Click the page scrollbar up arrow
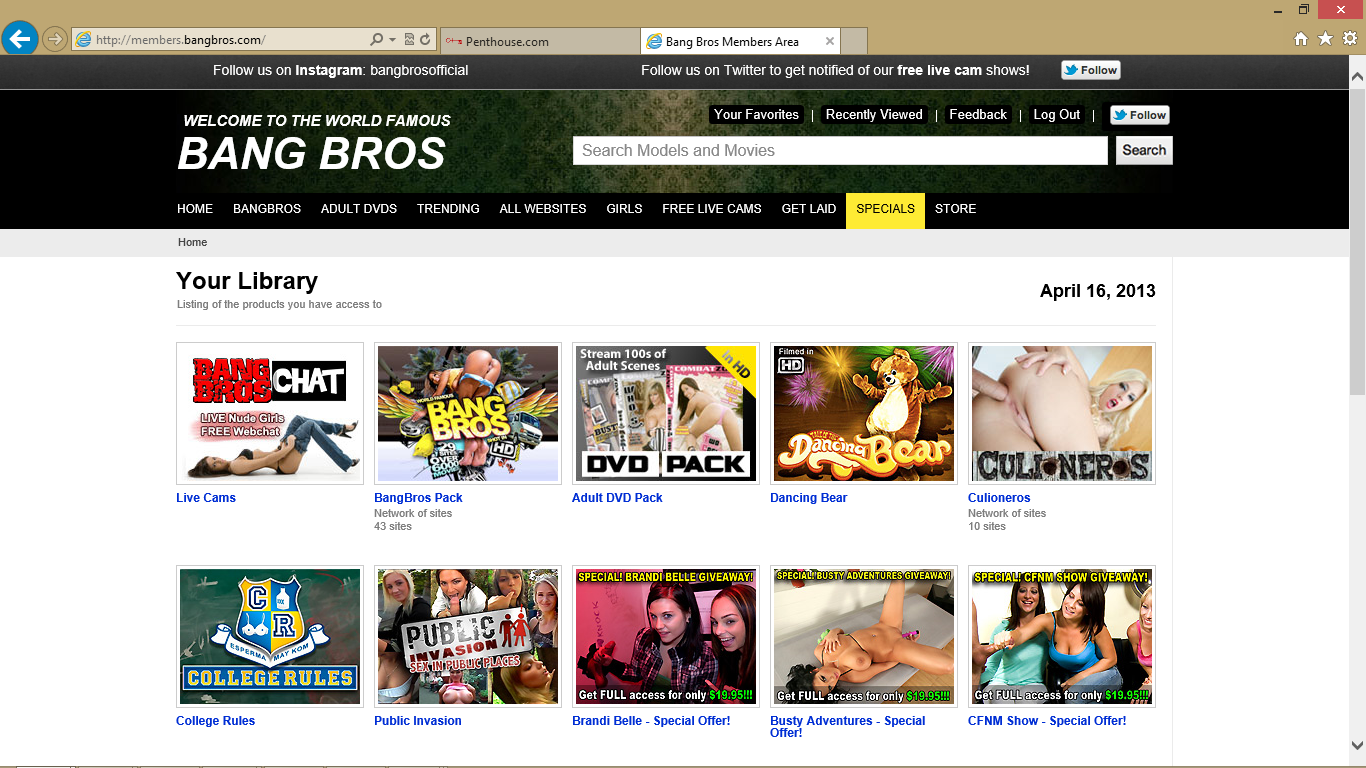This screenshot has width=1366, height=768. pyautogui.click(x=1357, y=75)
